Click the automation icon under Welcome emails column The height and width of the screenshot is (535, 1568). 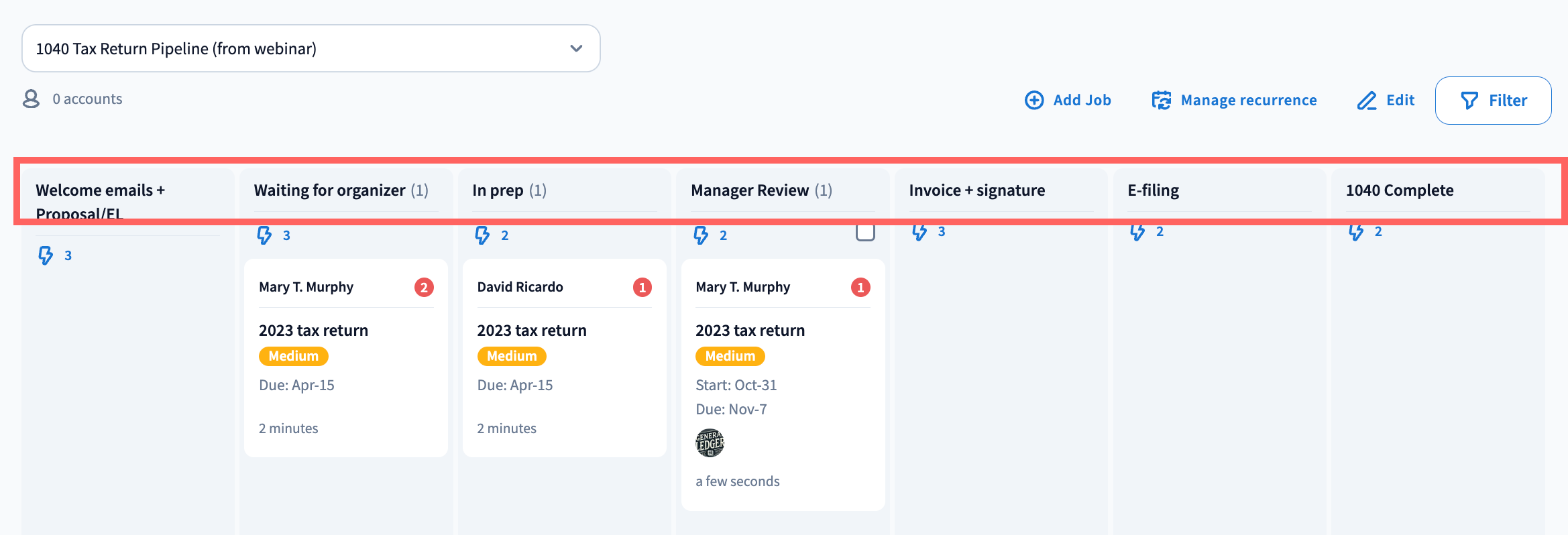(46, 255)
